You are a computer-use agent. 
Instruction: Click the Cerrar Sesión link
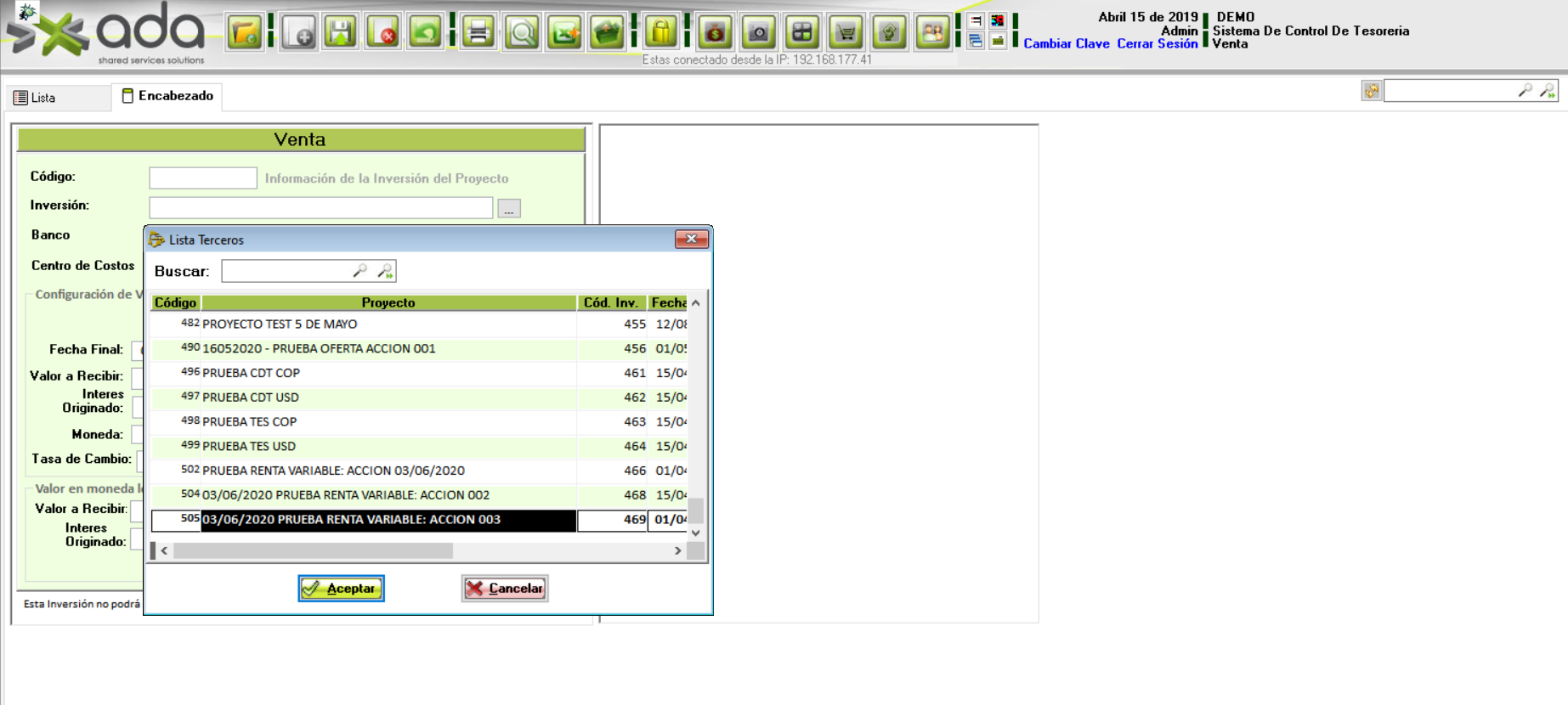1157,44
